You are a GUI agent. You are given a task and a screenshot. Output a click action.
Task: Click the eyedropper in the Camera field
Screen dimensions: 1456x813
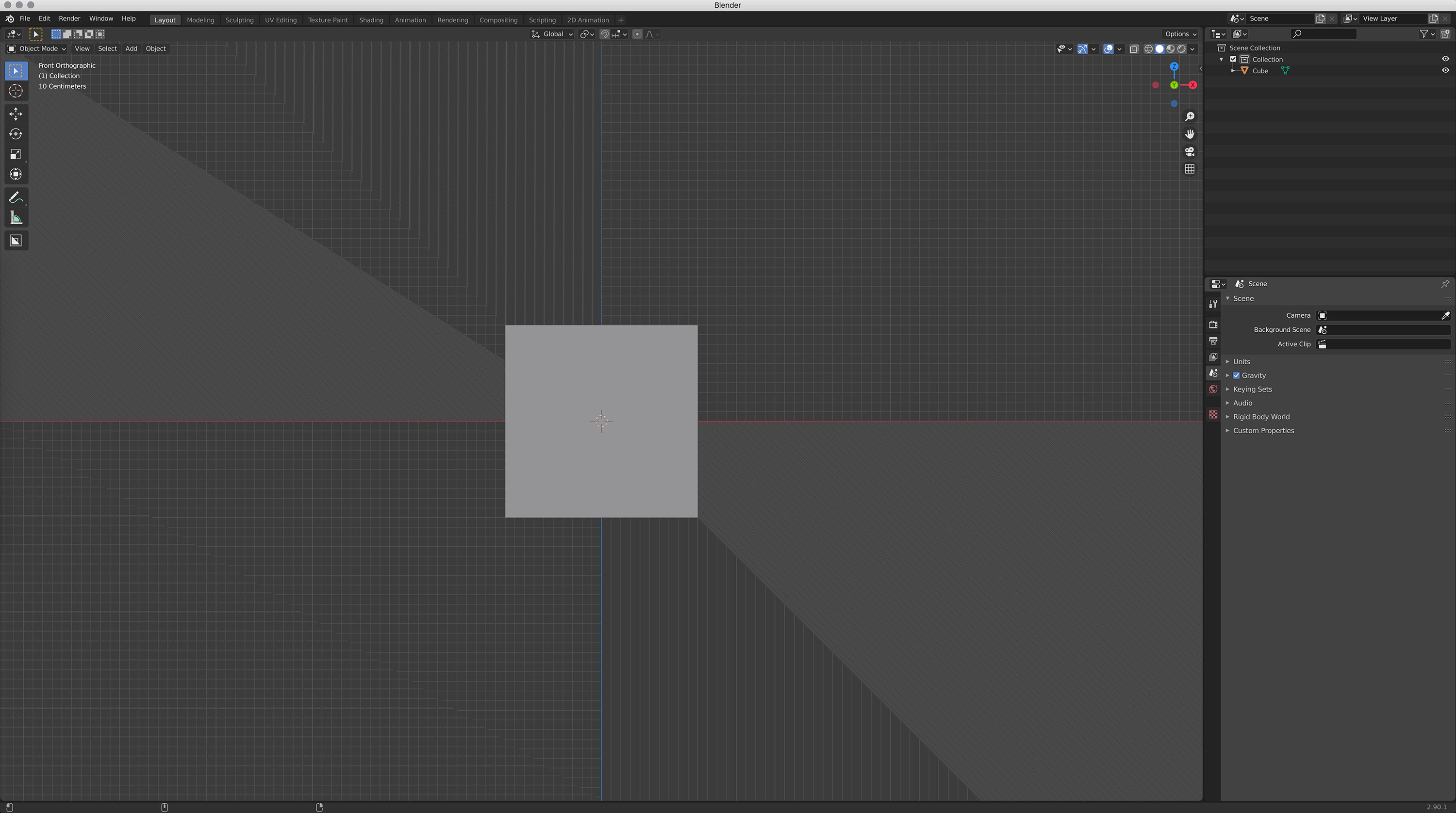pos(1445,315)
